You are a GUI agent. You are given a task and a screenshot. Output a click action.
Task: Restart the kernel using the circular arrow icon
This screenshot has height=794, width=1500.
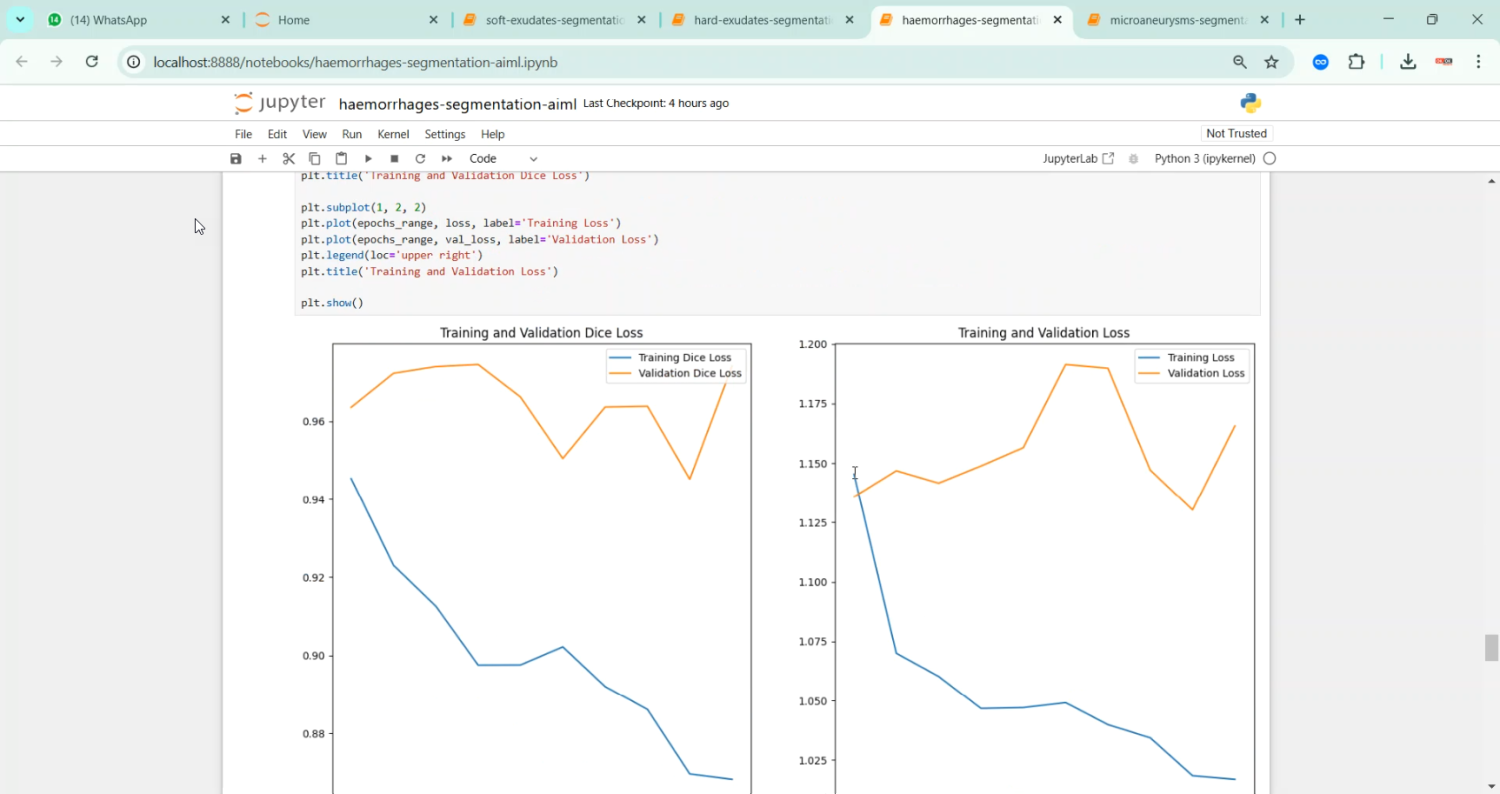[420, 159]
